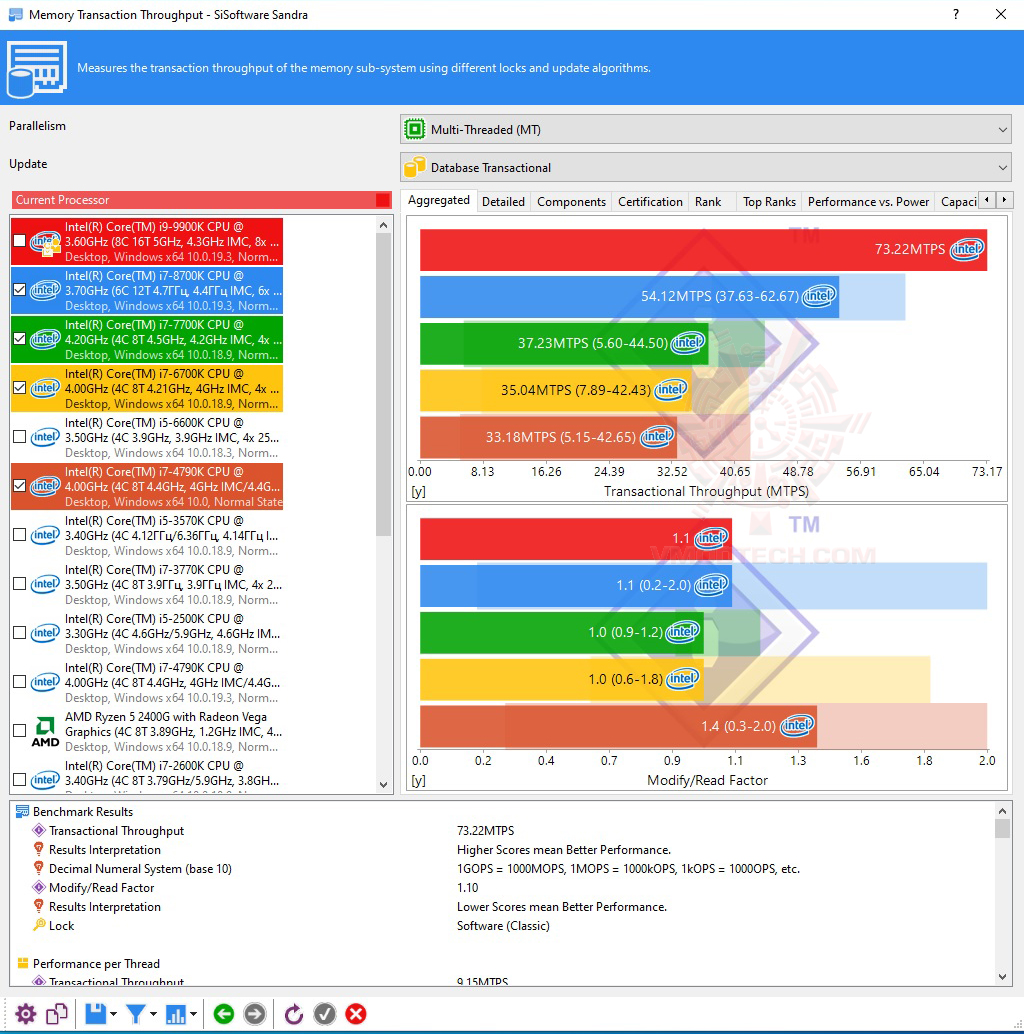Image resolution: width=1024 pixels, height=1034 pixels.
Task: Click the Multi-Threaded chip icon
Action: [x=415, y=129]
